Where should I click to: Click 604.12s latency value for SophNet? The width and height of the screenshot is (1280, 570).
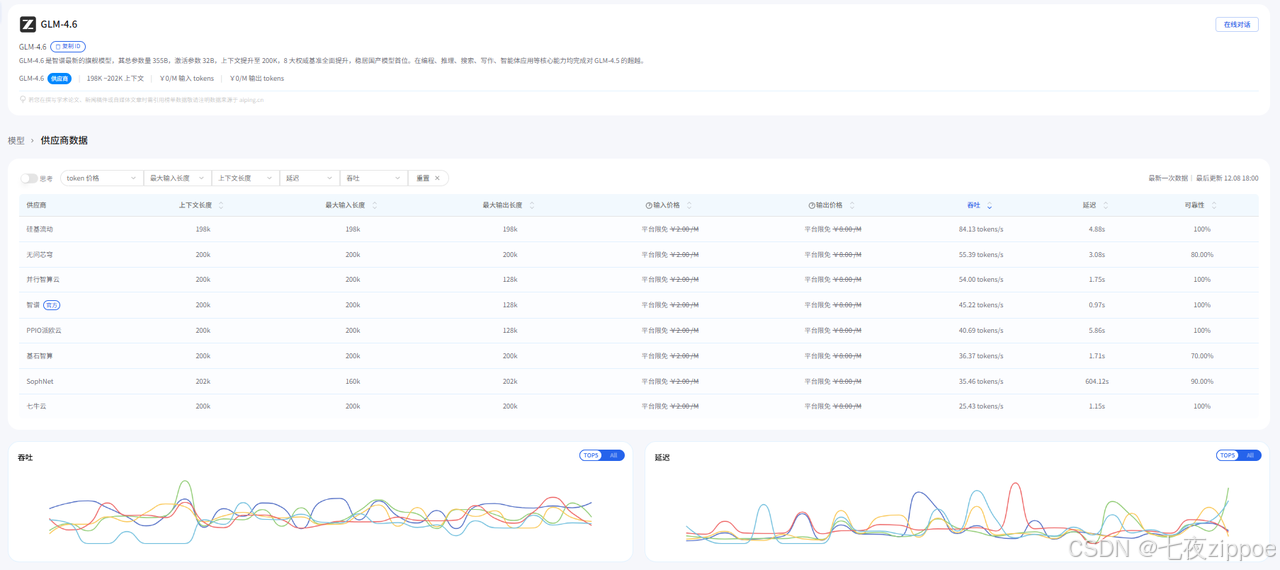coord(1097,381)
